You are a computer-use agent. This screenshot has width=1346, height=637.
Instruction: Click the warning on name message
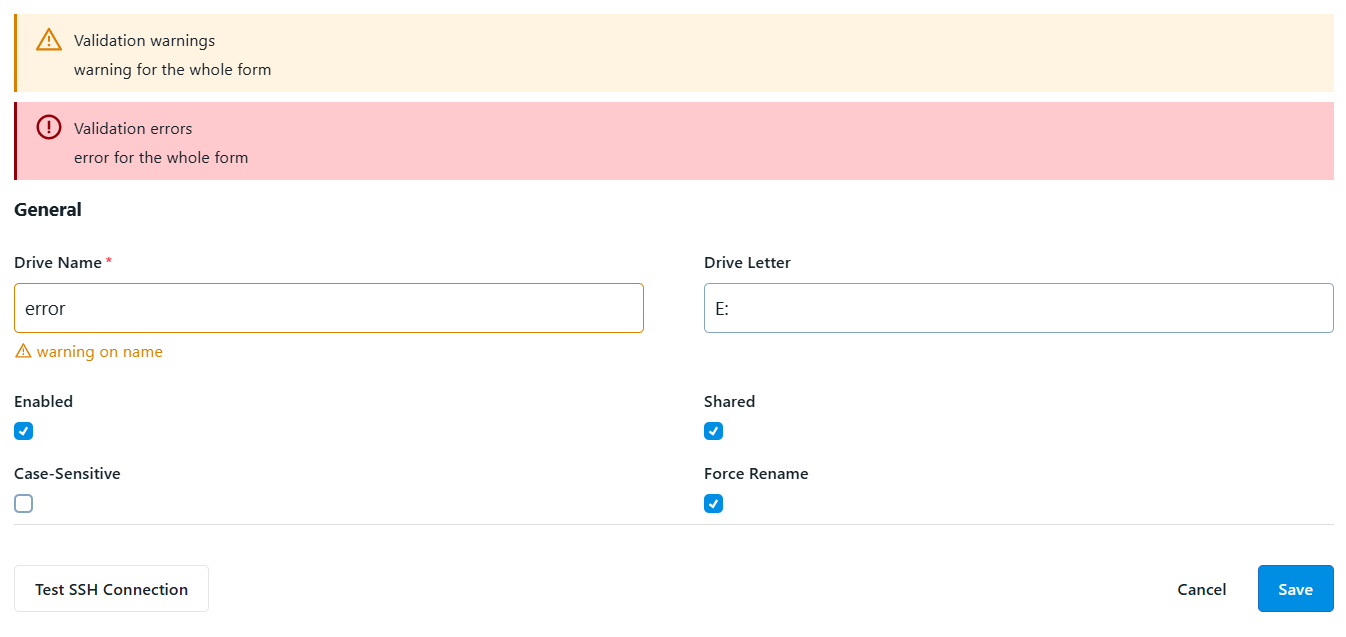click(x=98, y=351)
